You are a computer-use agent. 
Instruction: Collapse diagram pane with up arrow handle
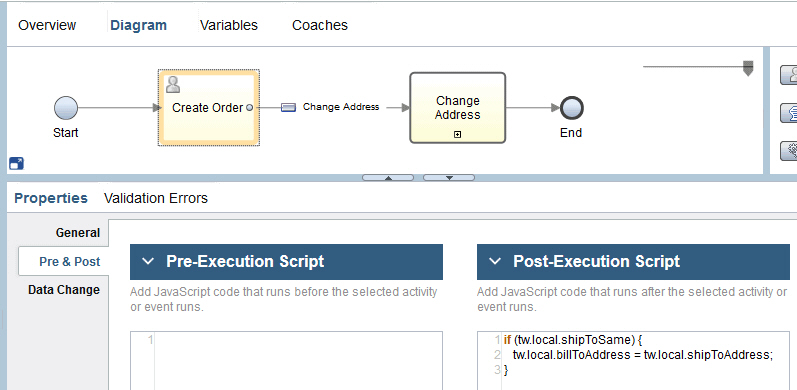pos(388,177)
